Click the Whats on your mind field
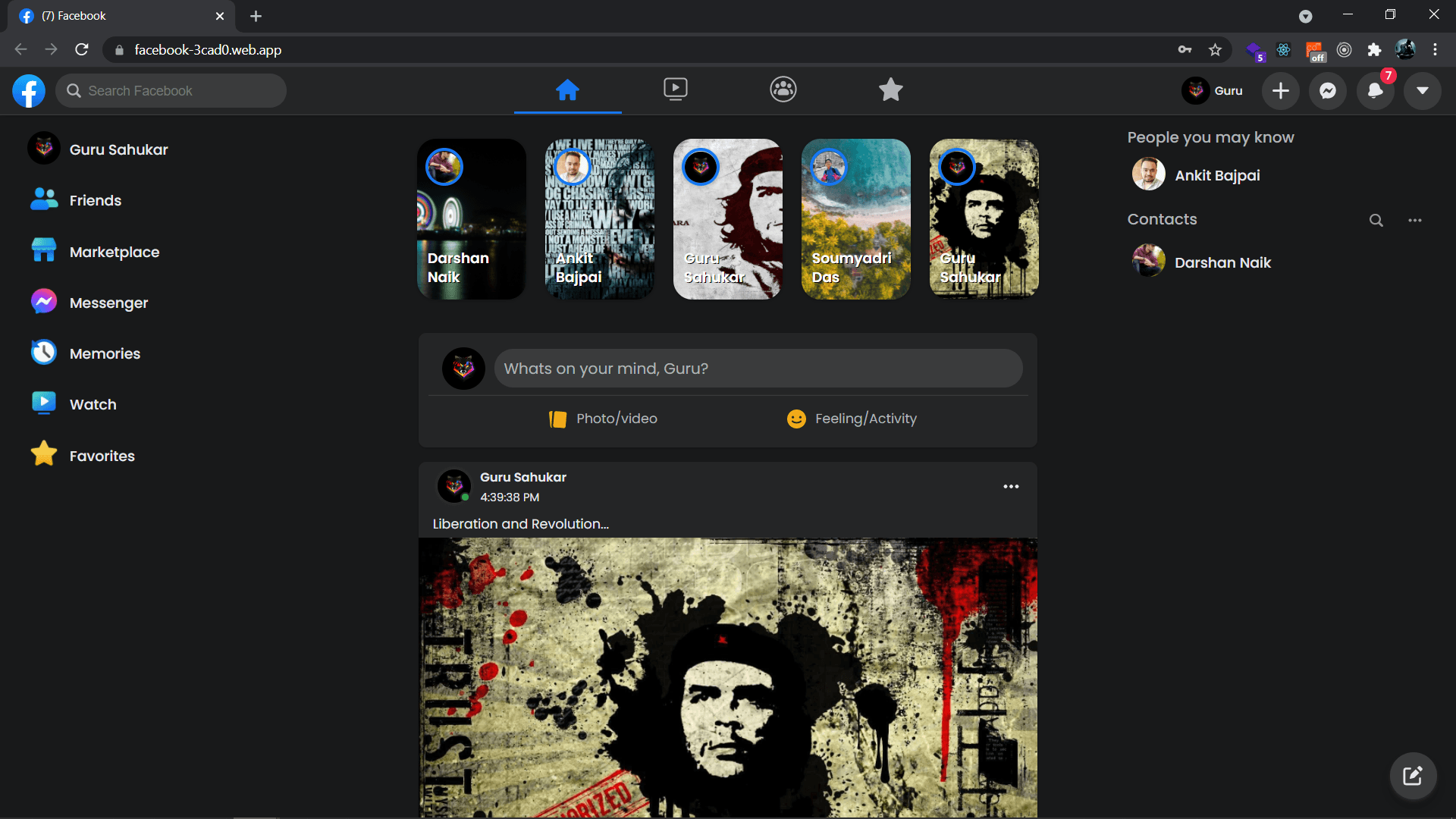Image resolution: width=1456 pixels, height=819 pixels. click(758, 369)
